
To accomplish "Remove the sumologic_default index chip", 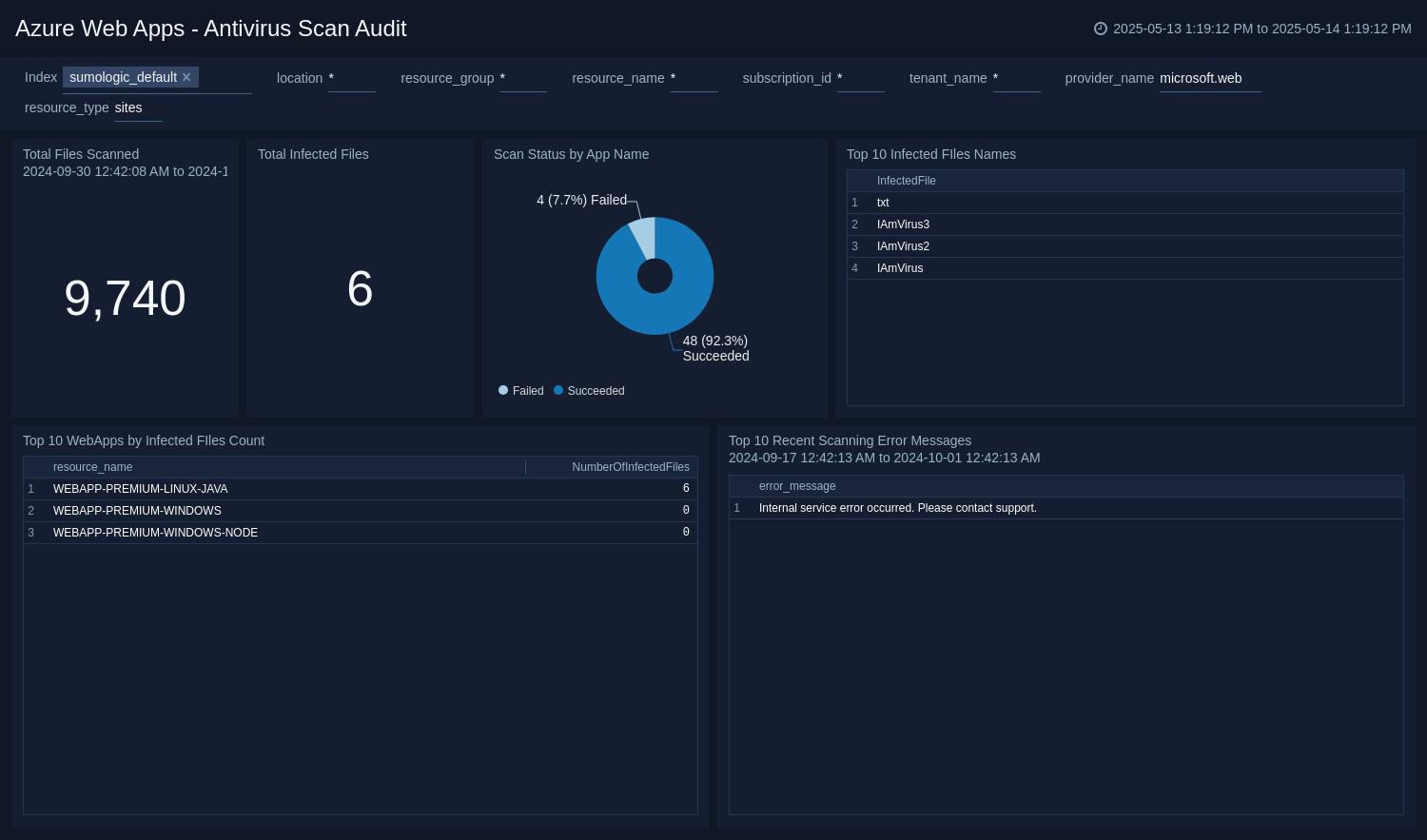I will [x=186, y=77].
